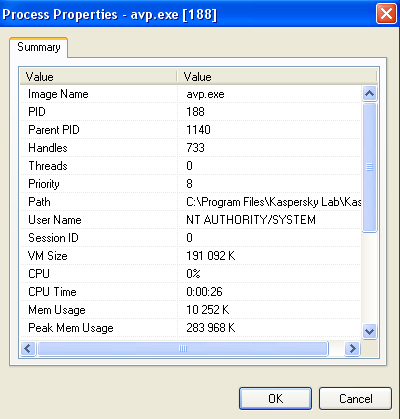This screenshot has width=400, height=419.
Task: Select the PID row label
Action: 37,112
